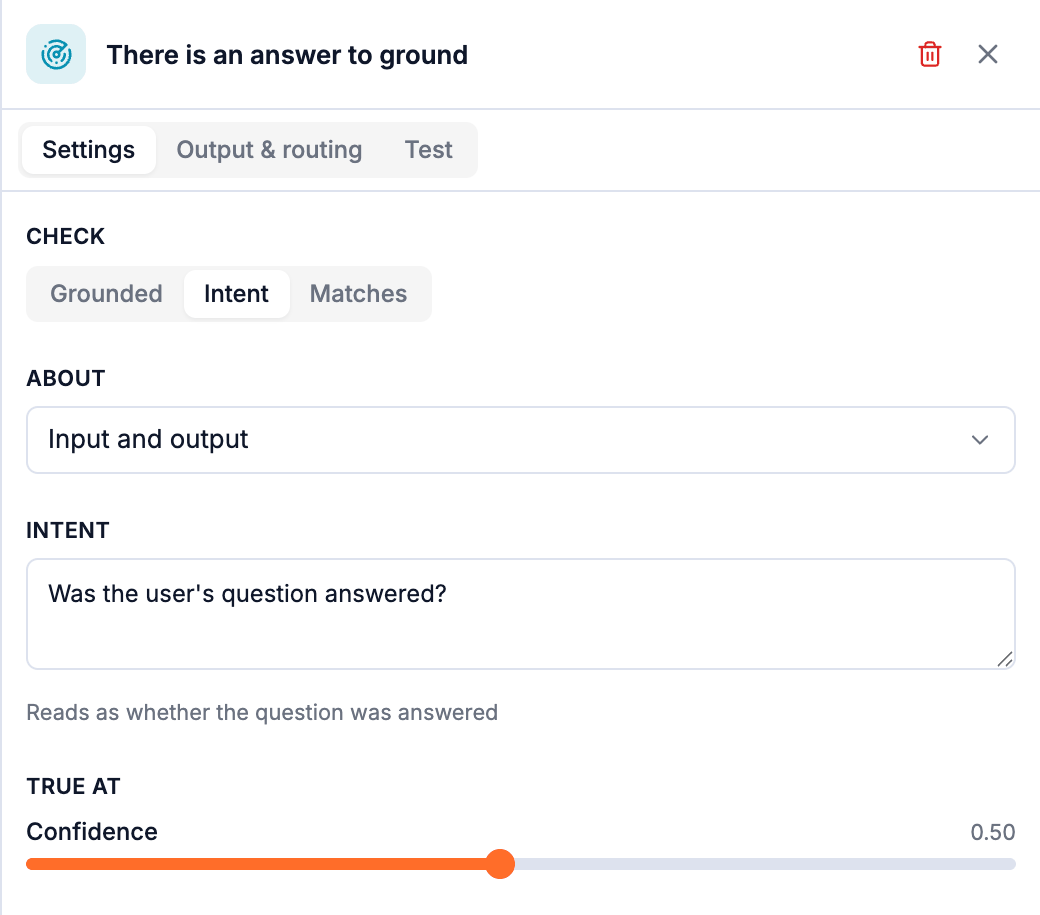Click the grey unfilled Confidence slider track
1040x915 pixels.
(765, 864)
